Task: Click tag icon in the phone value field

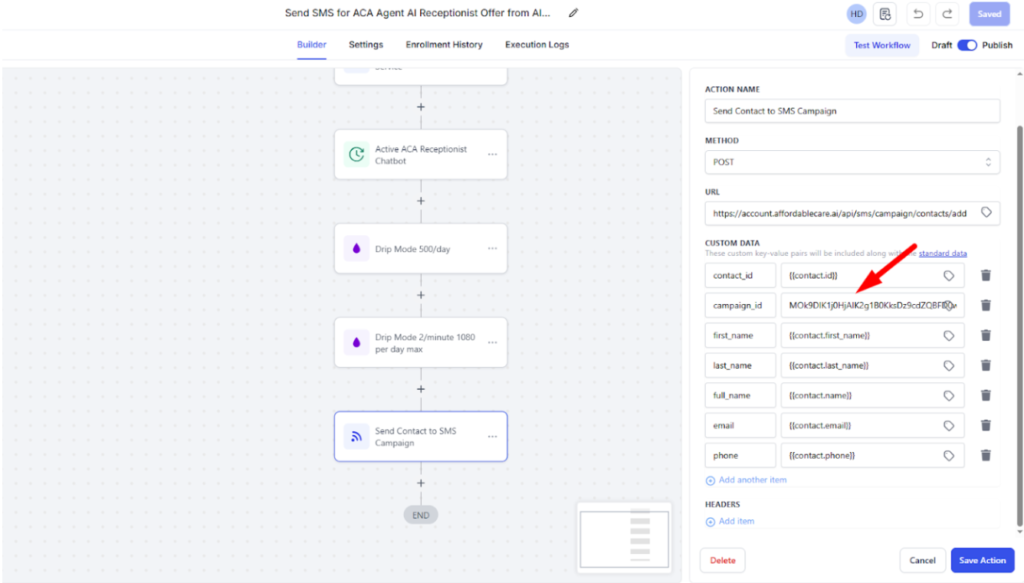Action: (949, 455)
